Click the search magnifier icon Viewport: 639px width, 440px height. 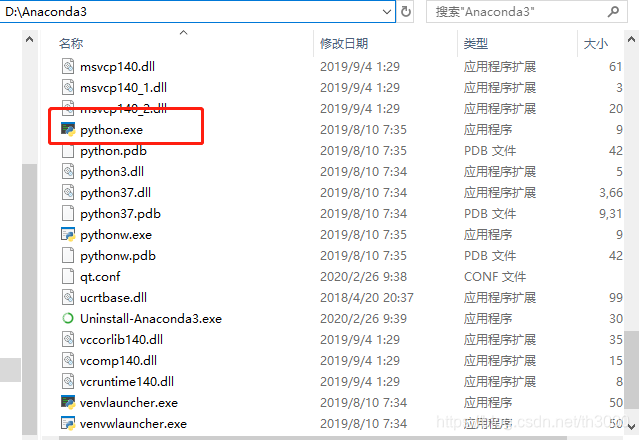[x=613, y=11]
